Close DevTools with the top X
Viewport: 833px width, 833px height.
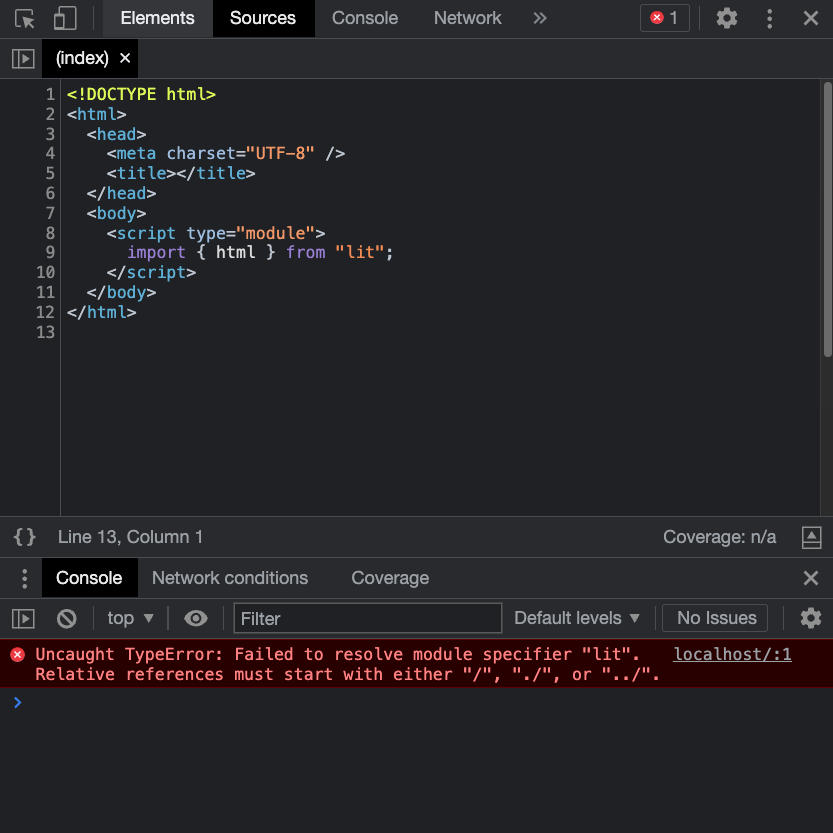coord(811,18)
